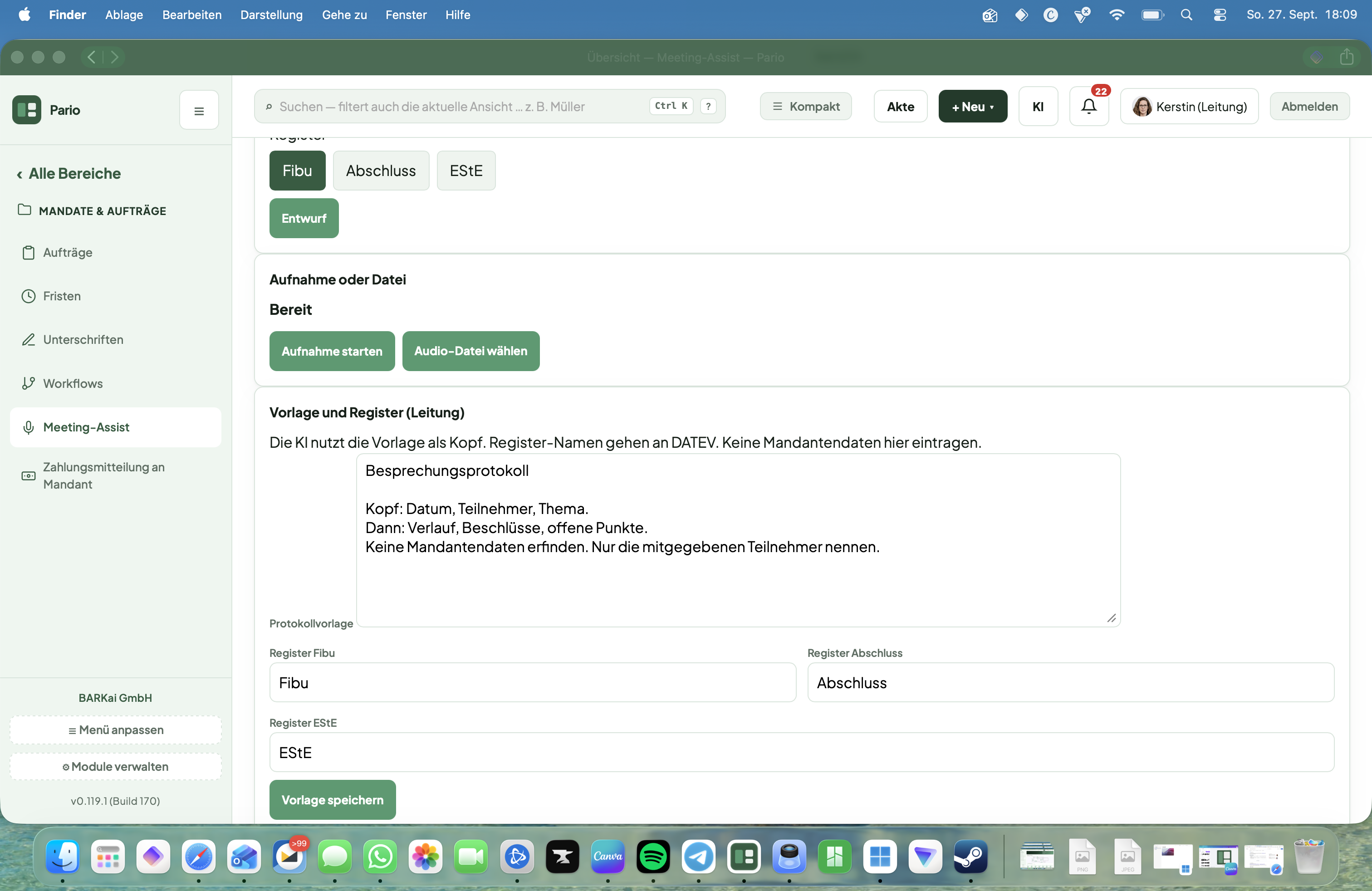Image resolution: width=1372 pixels, height=891 pixels.
Task: Click Vorlage speichern button
Action: 333,800
